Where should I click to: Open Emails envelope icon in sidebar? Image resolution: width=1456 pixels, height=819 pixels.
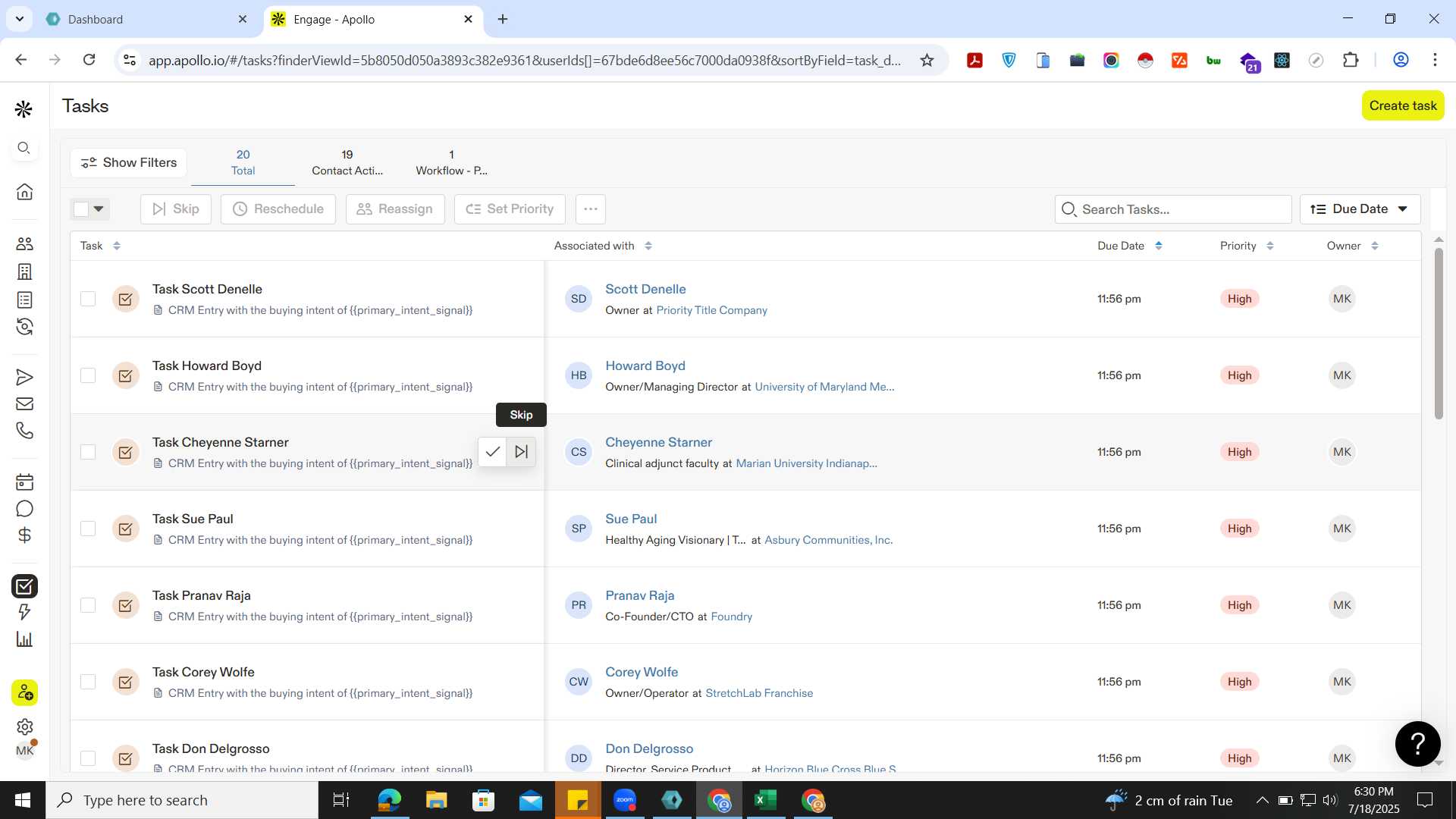(x=24, y=403)
